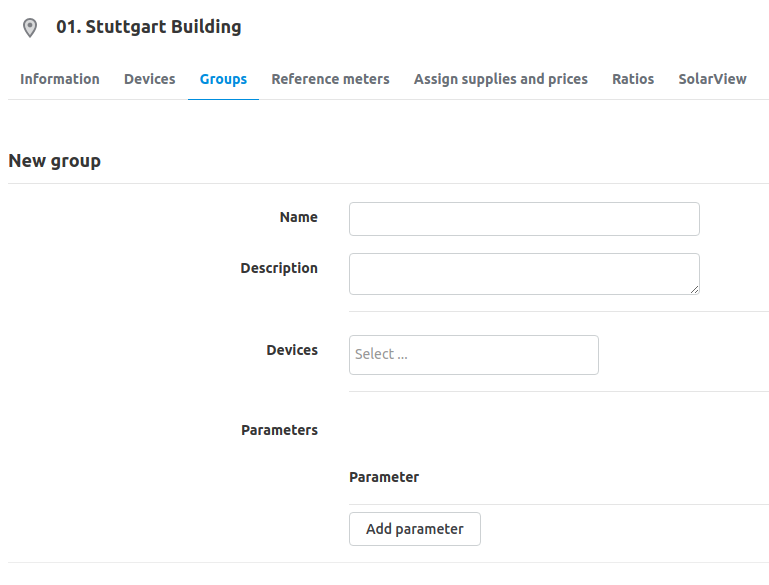Open the Devices Select dropdown
The width and height of the screenshot is (769, 585).
click(474, 355)
